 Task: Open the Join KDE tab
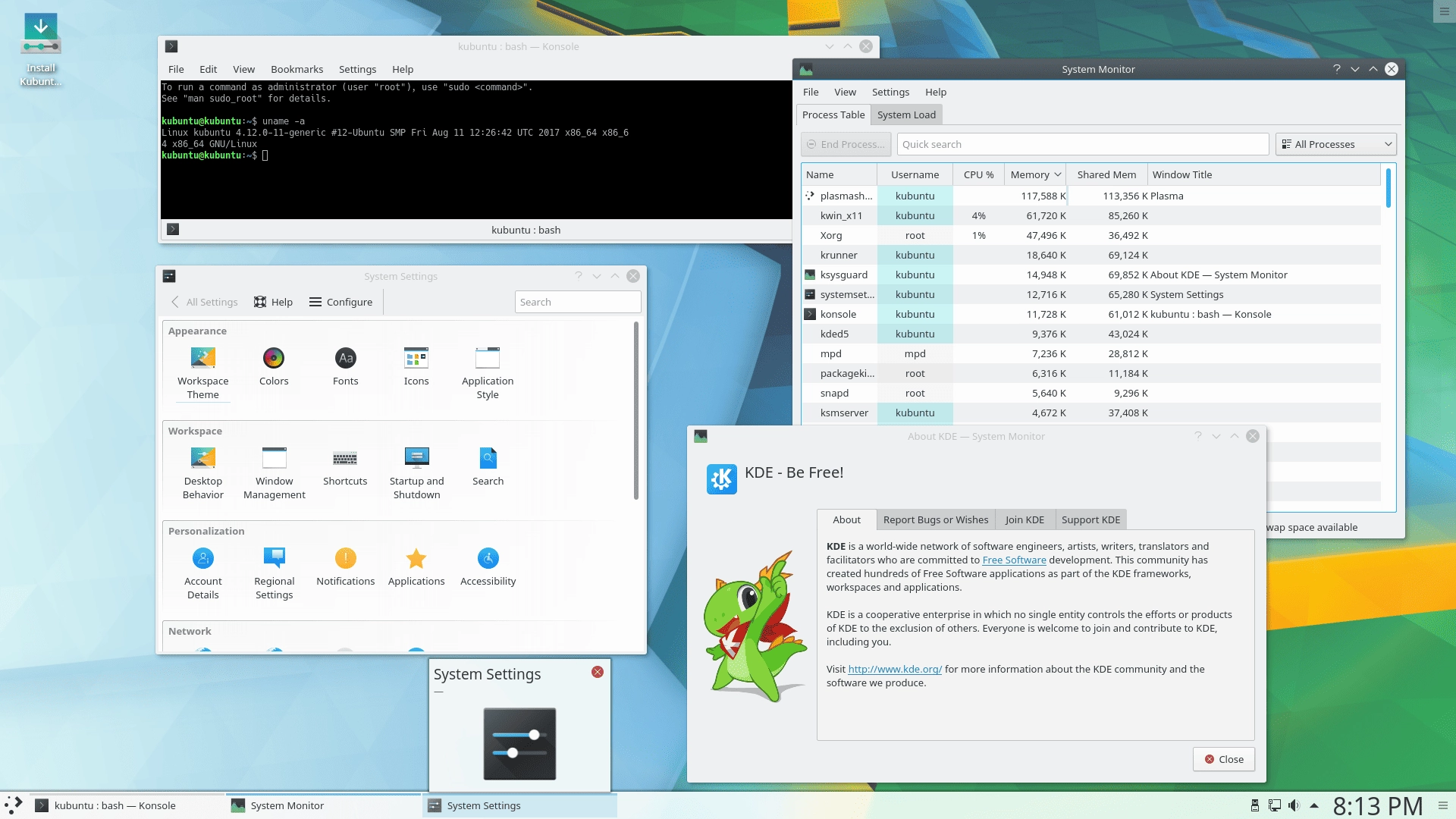[1025, 519]
